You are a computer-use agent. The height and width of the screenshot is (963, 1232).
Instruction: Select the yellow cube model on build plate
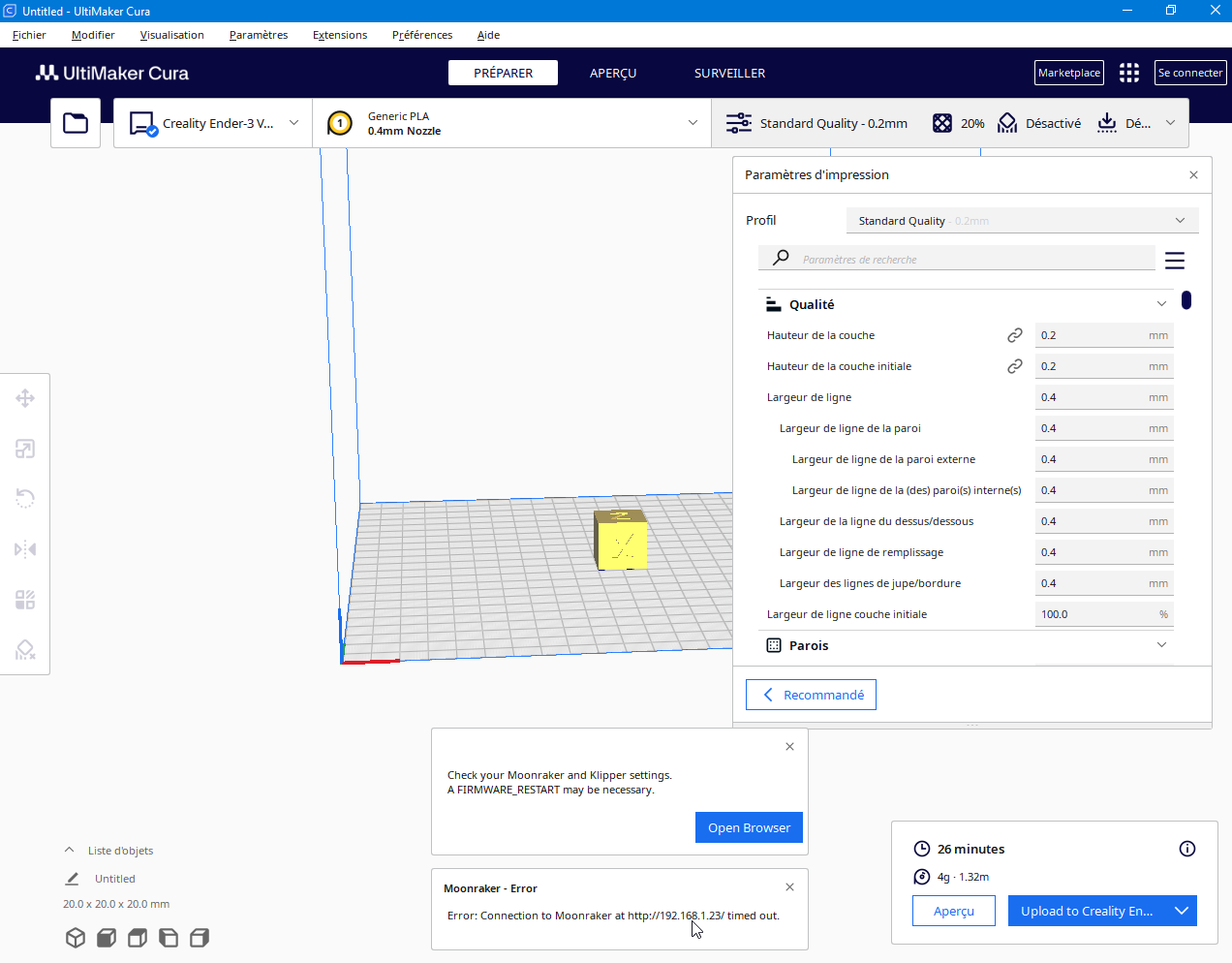[x=621, y=540]
